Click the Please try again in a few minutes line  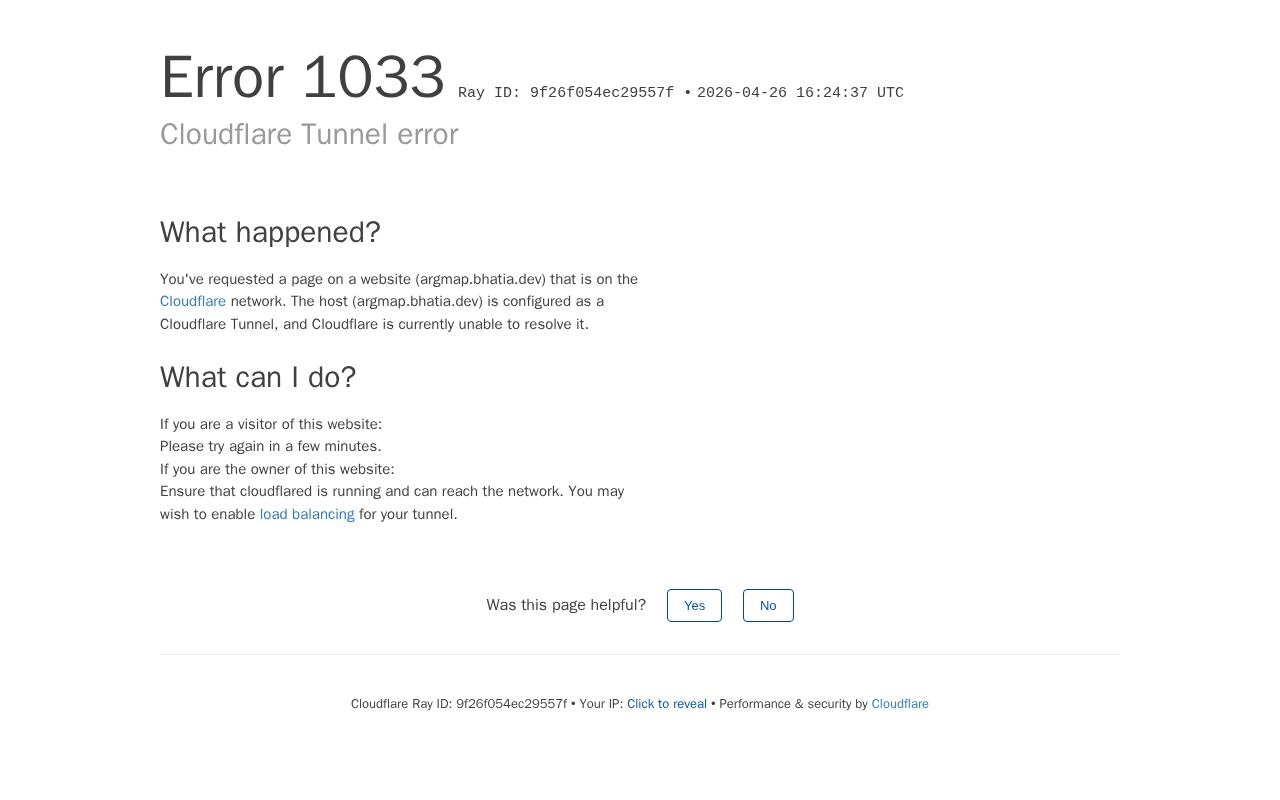271,446
